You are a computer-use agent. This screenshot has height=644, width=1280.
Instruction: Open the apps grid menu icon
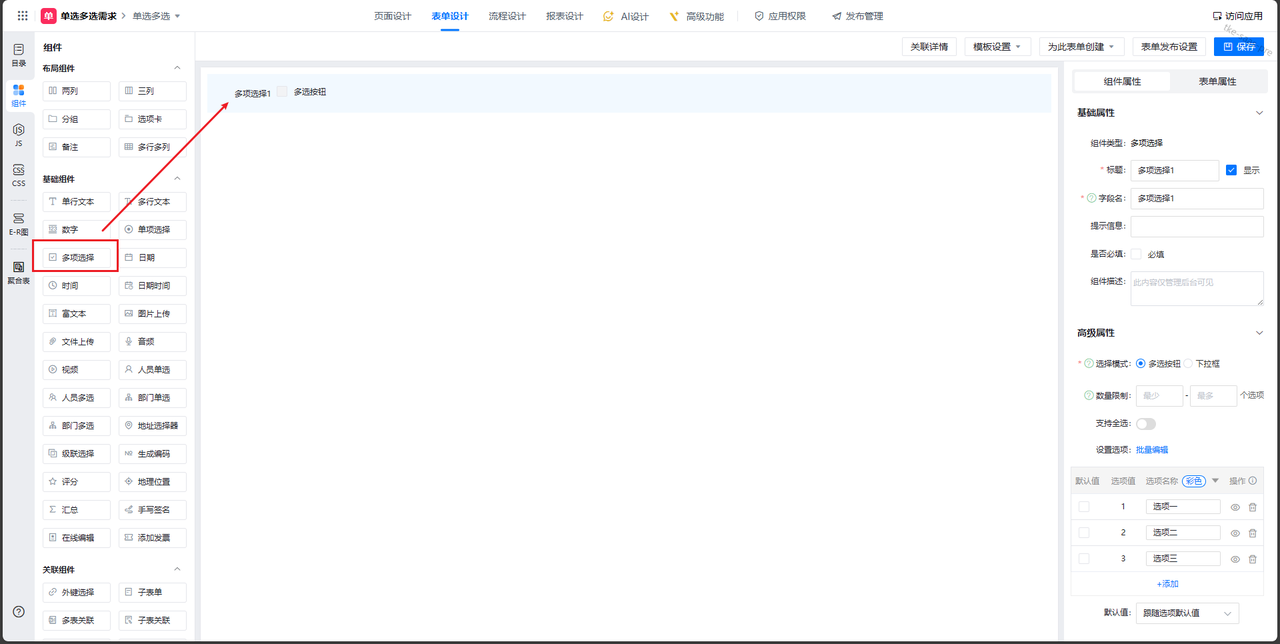pyautogui.click(x=22, y=16)
